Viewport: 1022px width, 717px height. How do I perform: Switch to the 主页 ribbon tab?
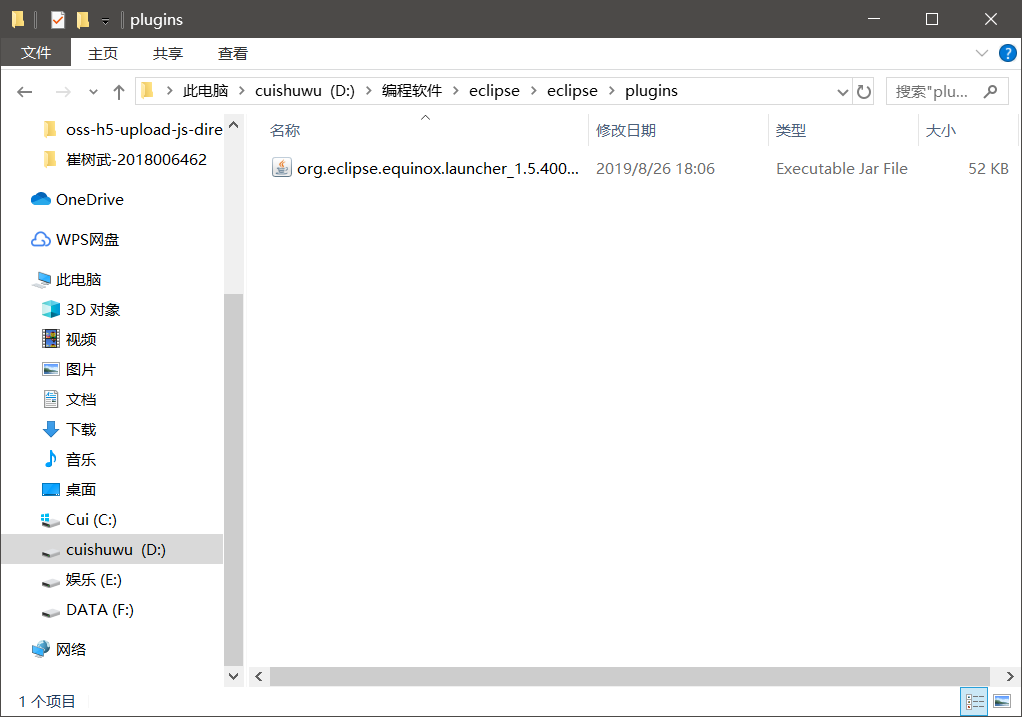point(103,53)
